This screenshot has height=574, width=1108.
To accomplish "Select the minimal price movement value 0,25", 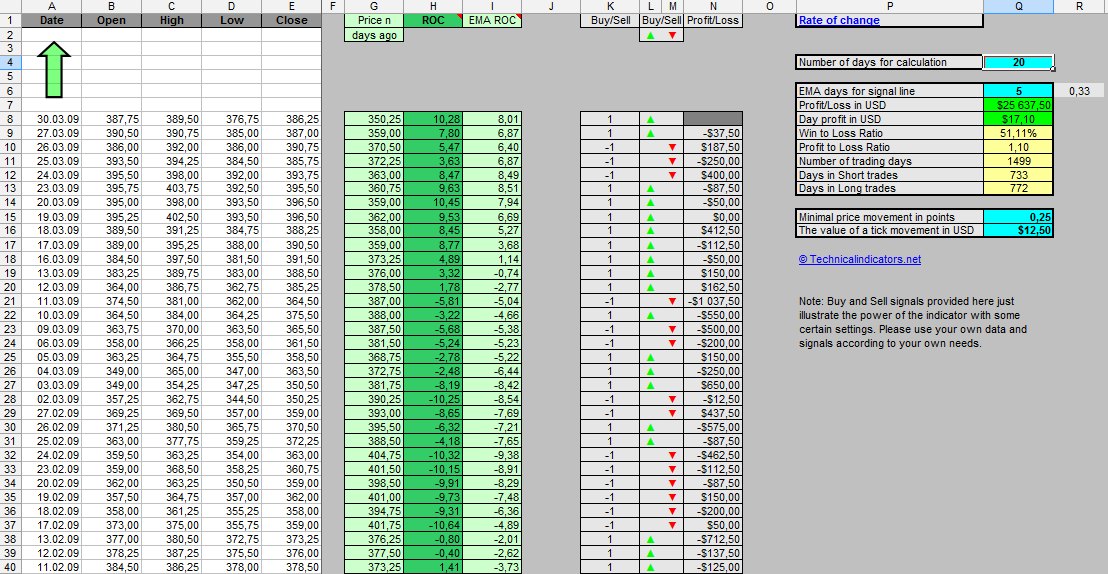I will point(1018,217).
